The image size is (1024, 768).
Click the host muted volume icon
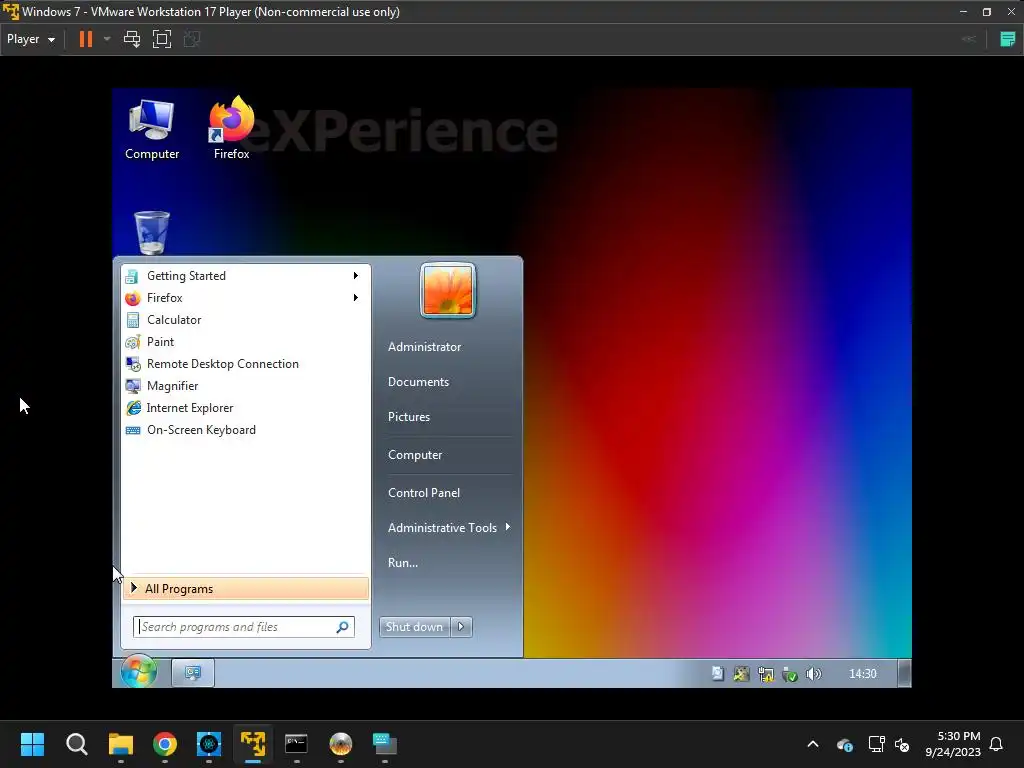[902, 744]
